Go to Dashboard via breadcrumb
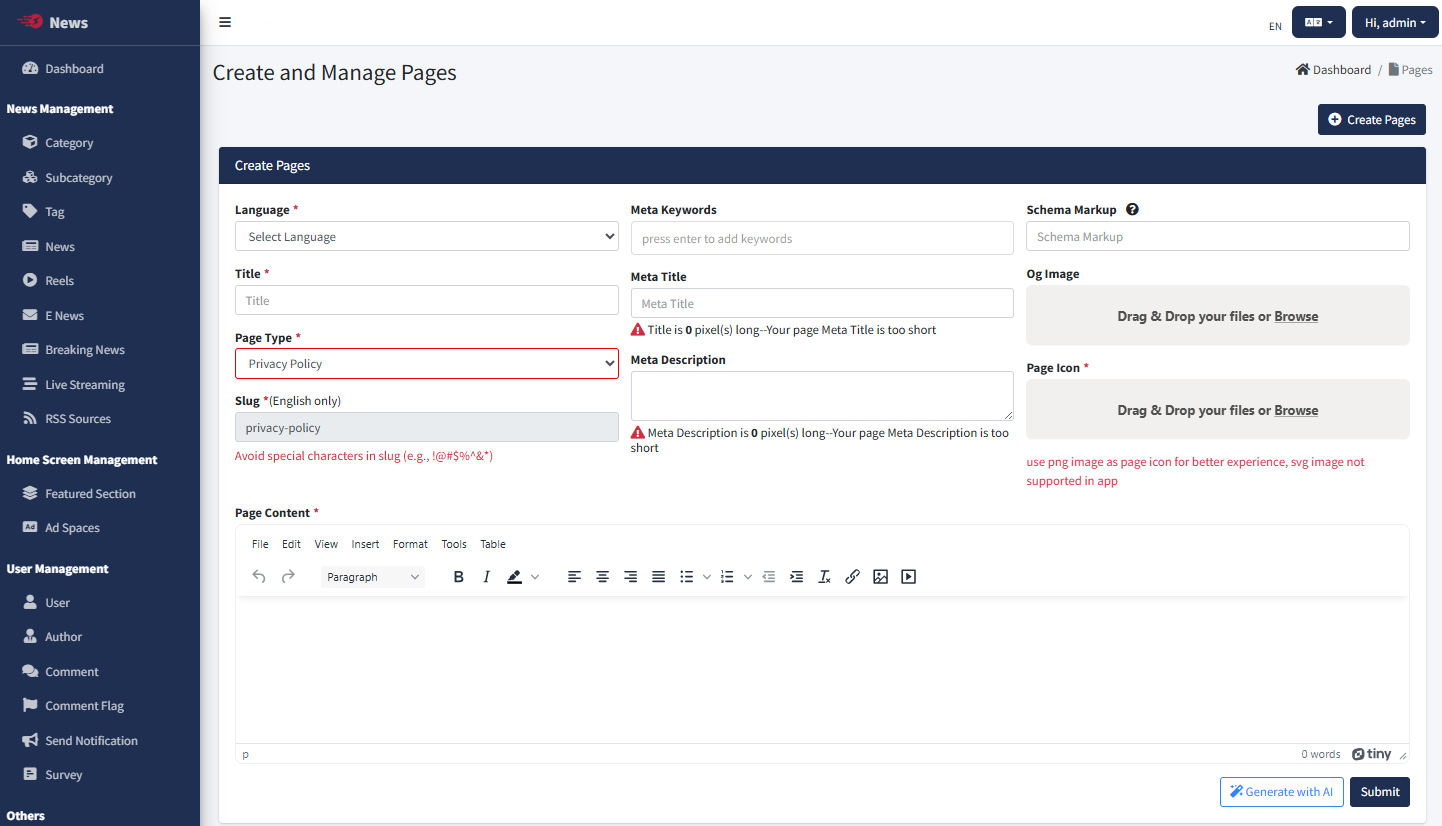Screen dimensions: 1442x826 (1333, 70)
